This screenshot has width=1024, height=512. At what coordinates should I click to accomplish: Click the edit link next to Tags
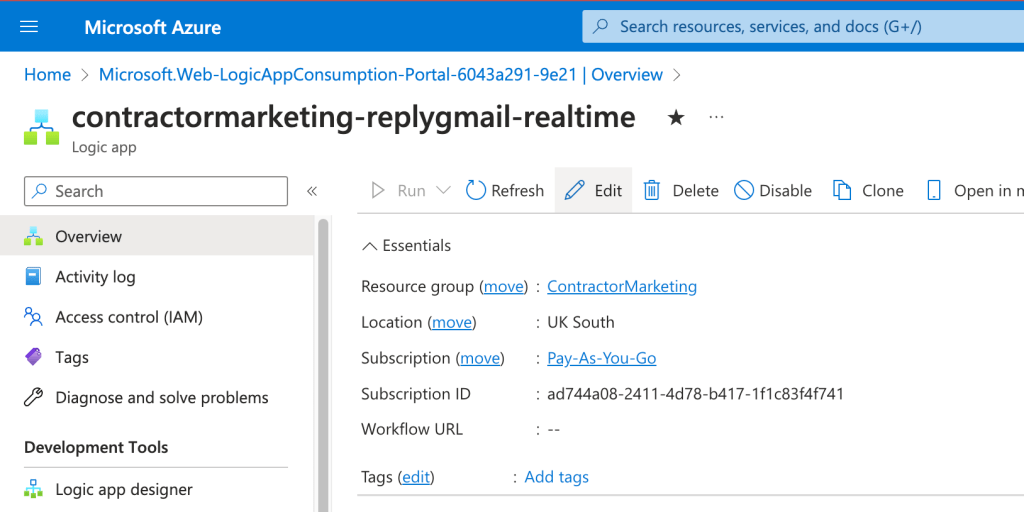coord(416,477)
